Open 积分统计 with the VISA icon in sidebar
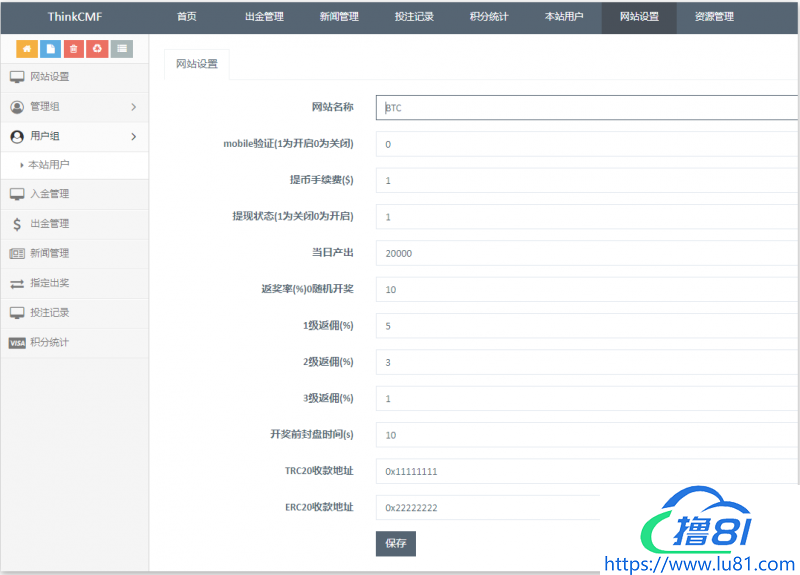The width and height of the screenshot is (800, 575). click(x=50, y=343)
